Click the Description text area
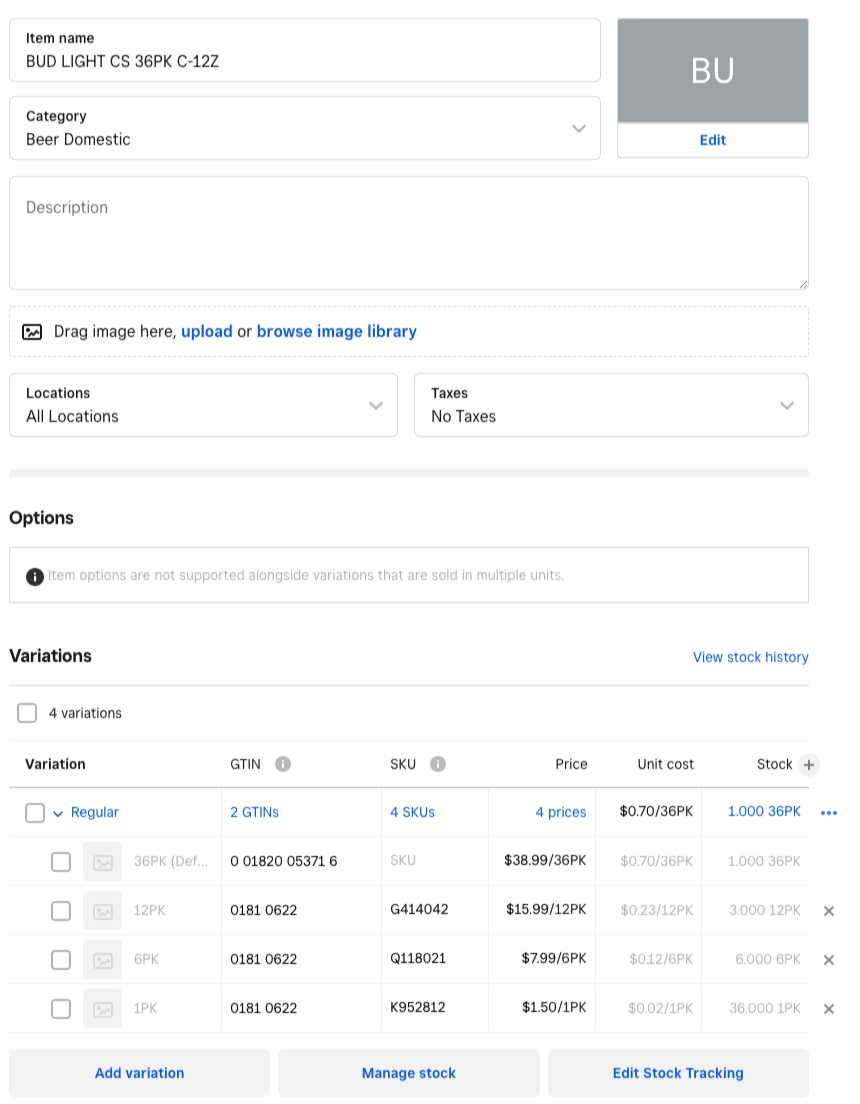The image size is (860, 1104). pos(409,233)
